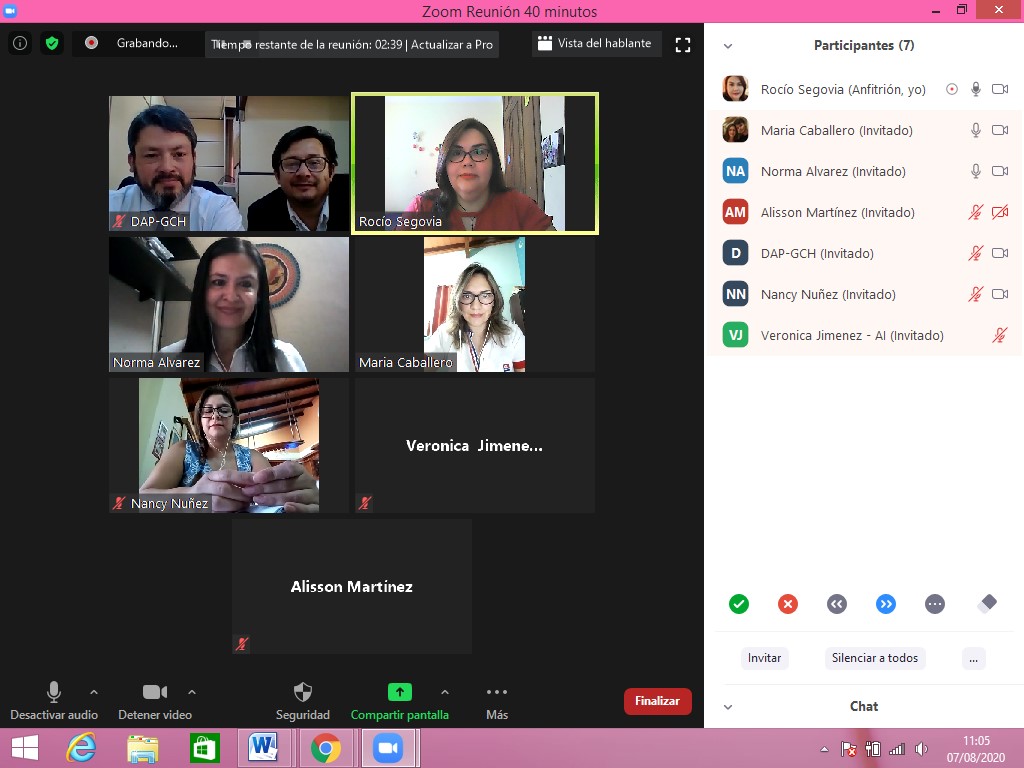Toggle Detener video camera
The image size is (1024, 768).
coord(155,701)
